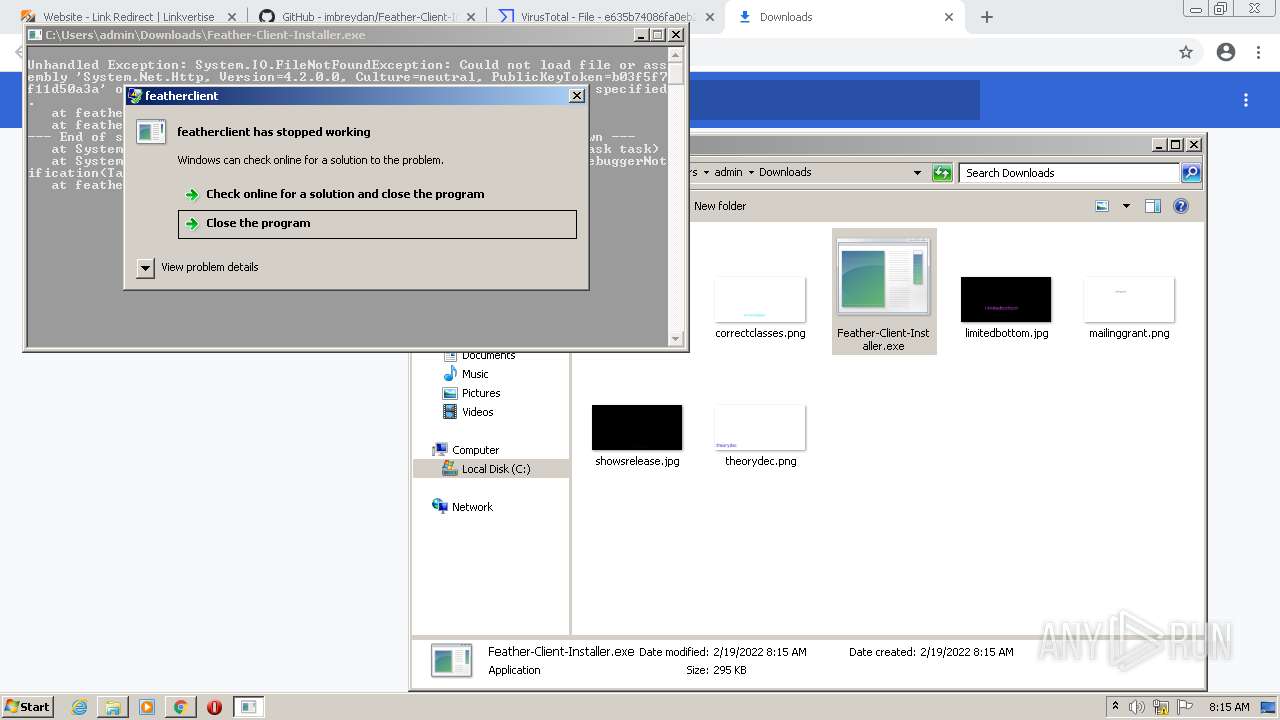Maximize the Explorer Downloads window

pos(1176,145)
